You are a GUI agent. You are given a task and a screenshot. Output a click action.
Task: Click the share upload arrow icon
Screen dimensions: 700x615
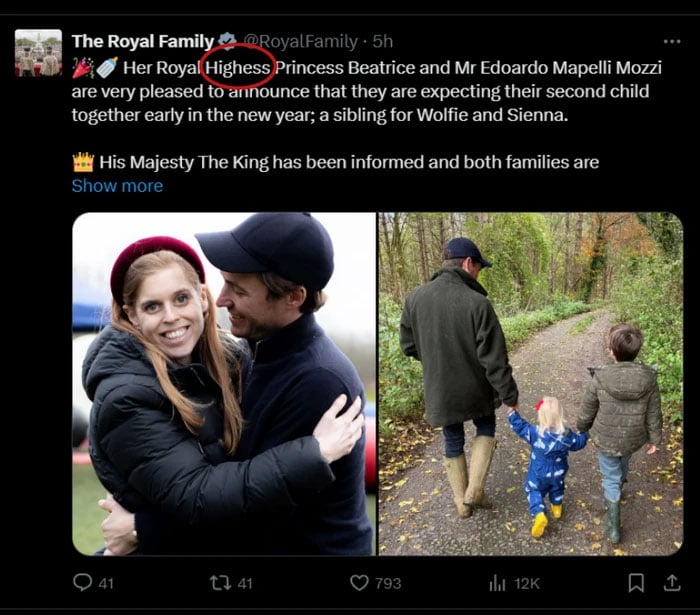(670, 582)
